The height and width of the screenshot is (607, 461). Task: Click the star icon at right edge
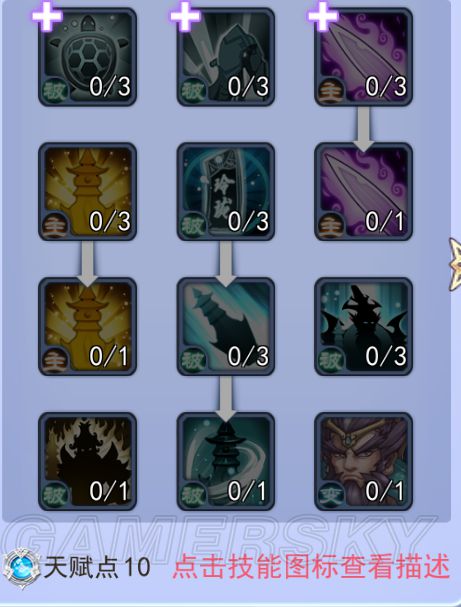455,264
